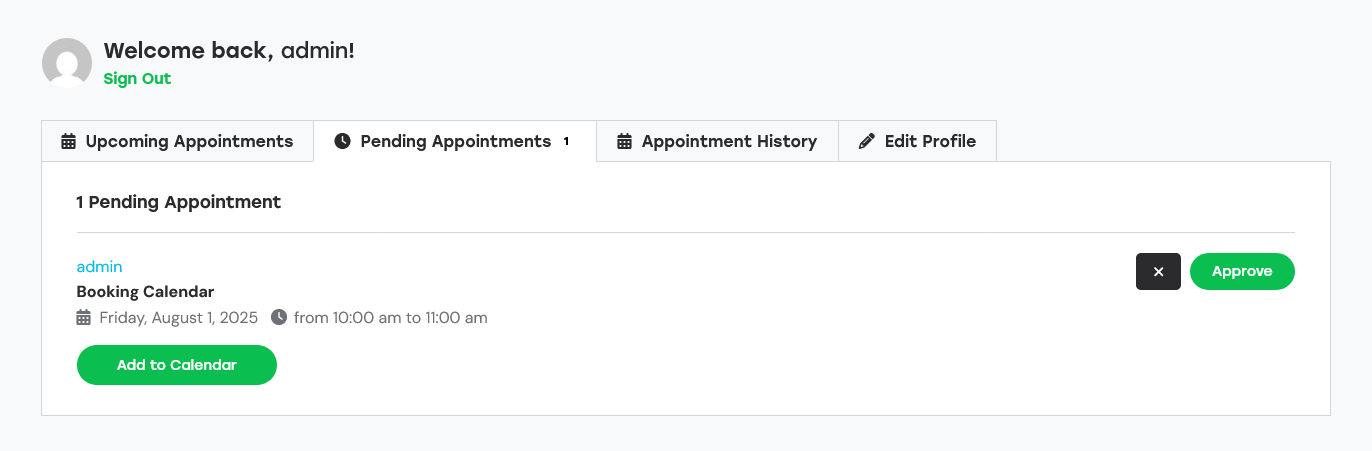Image resolution: width=1372 pixels, height=451 pixels.
Task: Approve the pending appointment
Action: [x=1242, y=271]
